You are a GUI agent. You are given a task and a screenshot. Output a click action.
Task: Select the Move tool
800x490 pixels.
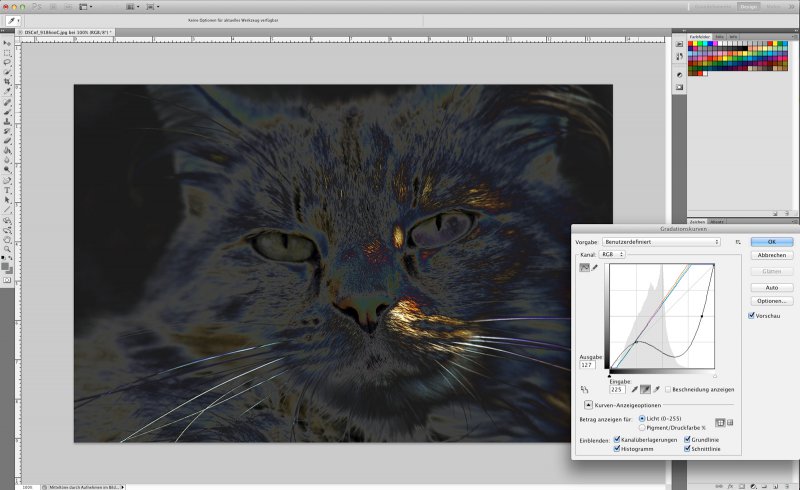7,43
